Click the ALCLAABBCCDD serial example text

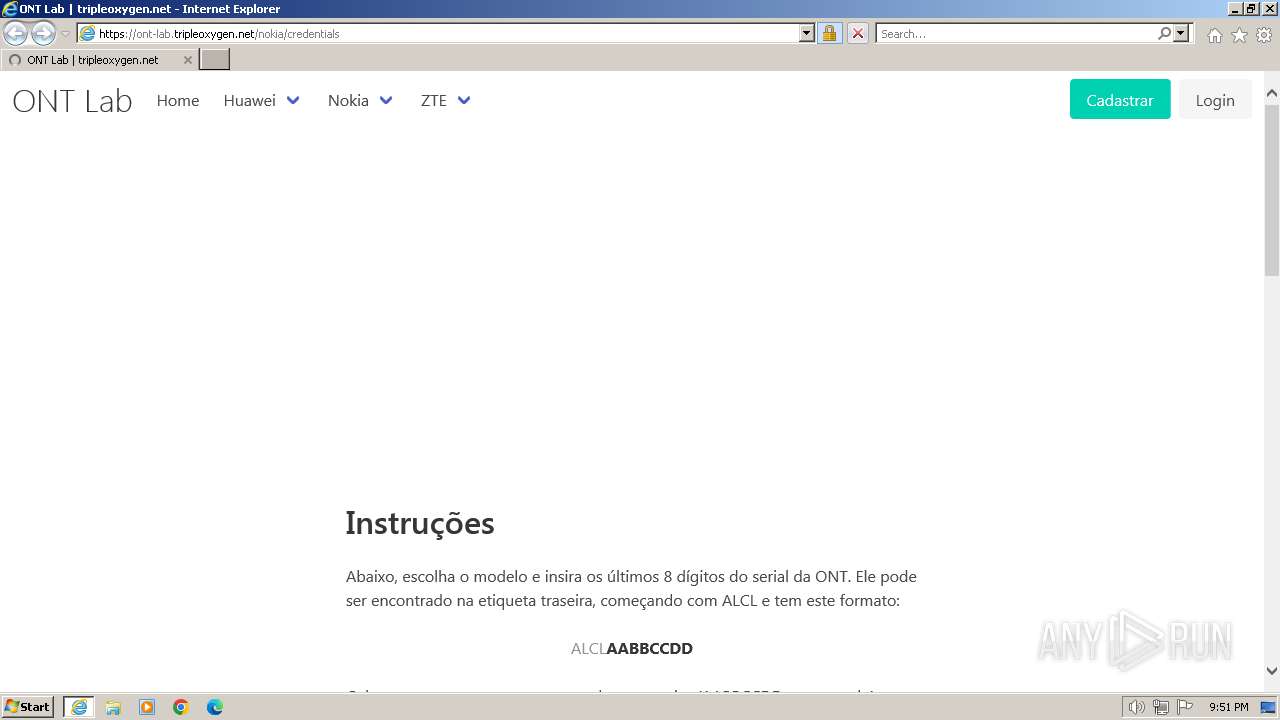[x=632, y=648]
